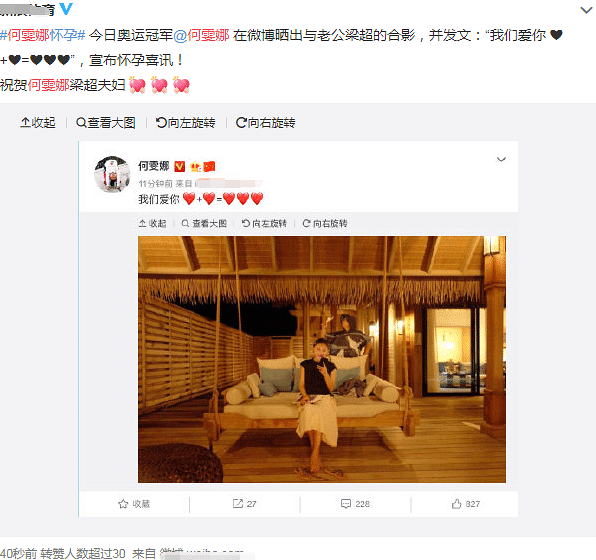Open 查看大图 in the outer toolbar
This screenshot has height=560, width=596.
[106, 123]
